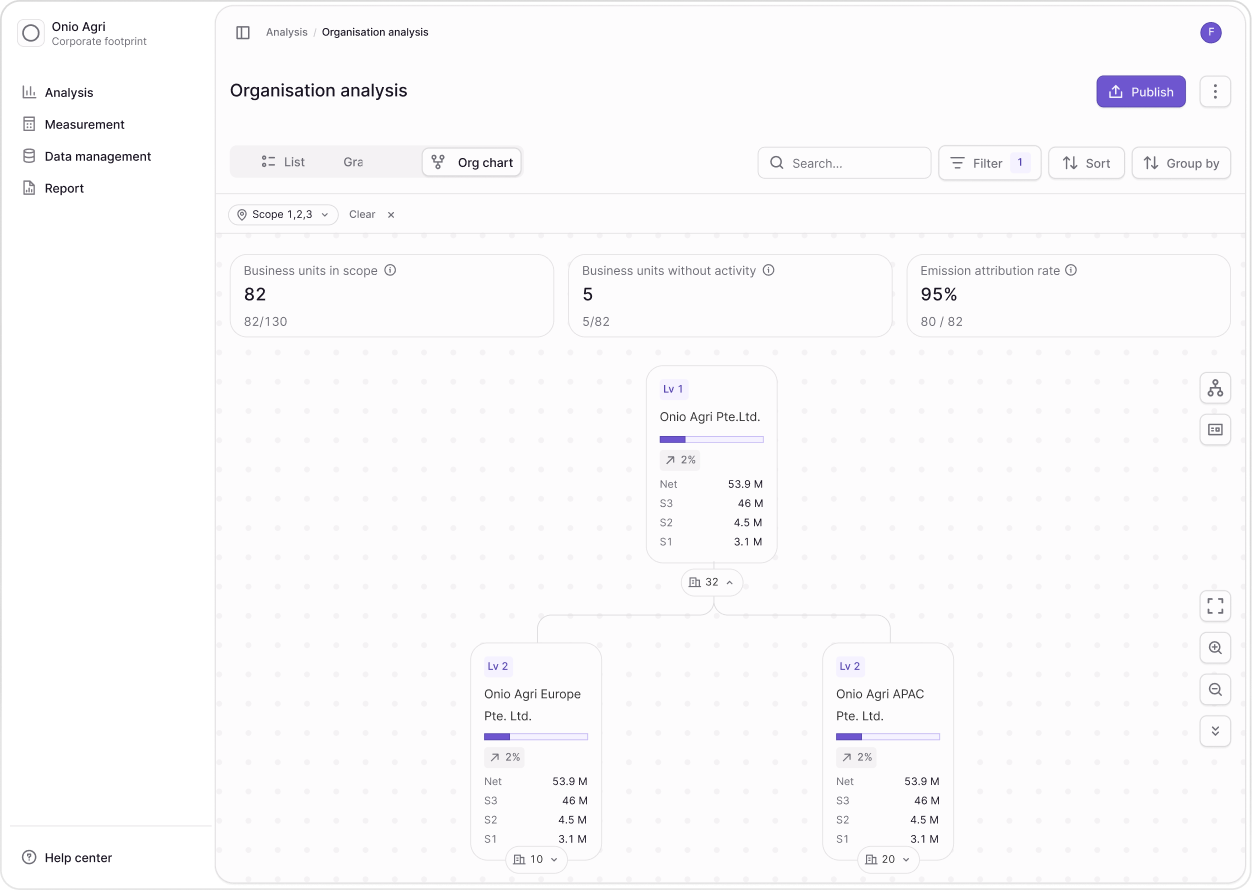Open the Scope 1,2,3 dropdown
The image size is (1252, 890).
(283, 214)
